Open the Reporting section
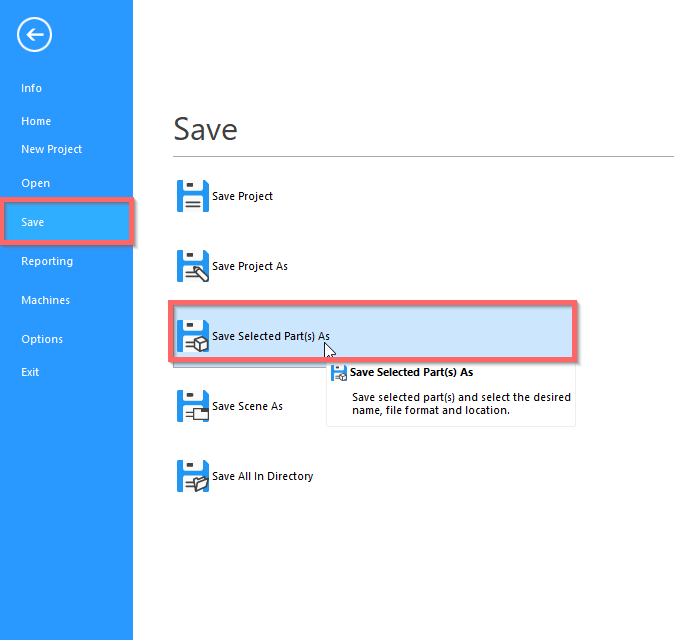The height and width of the screenshot is (640, 674). click(47, 261)
